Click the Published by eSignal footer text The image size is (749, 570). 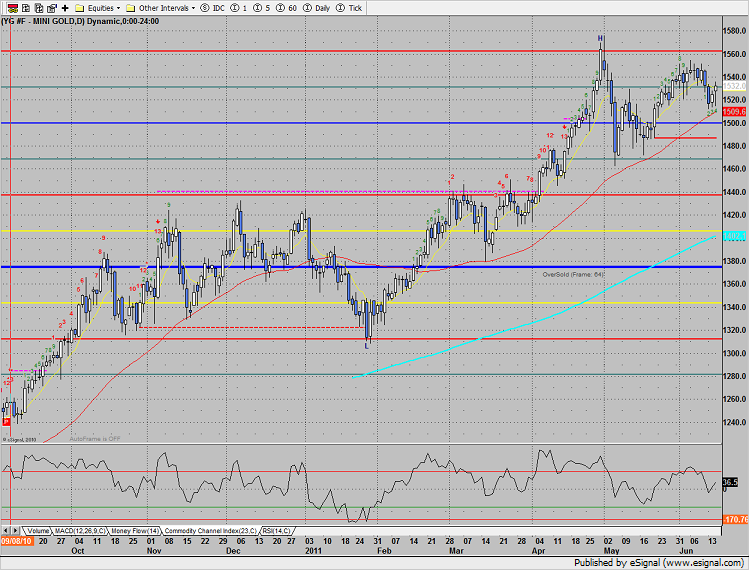click(659, 563)
